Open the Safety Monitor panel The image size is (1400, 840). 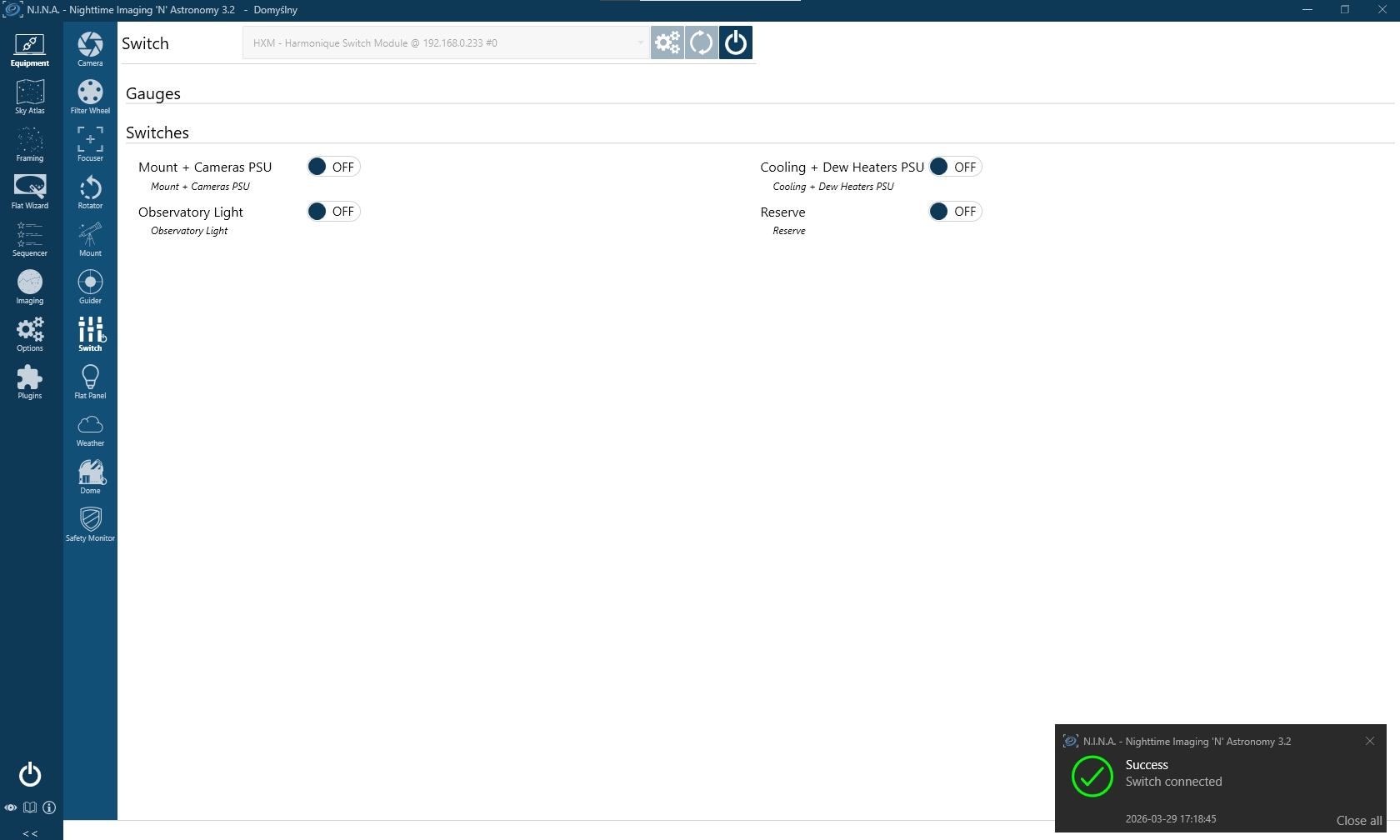coord(90,523)
